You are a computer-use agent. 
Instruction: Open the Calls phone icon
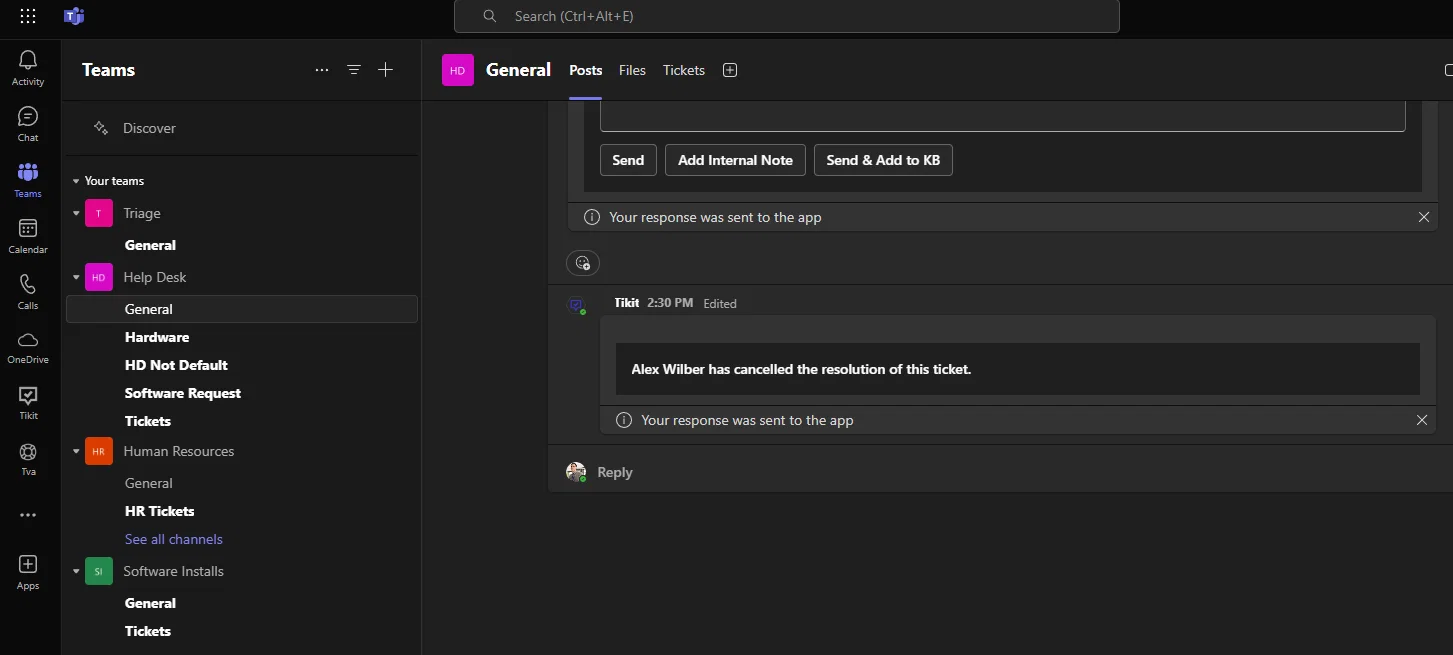click(28, 284)
